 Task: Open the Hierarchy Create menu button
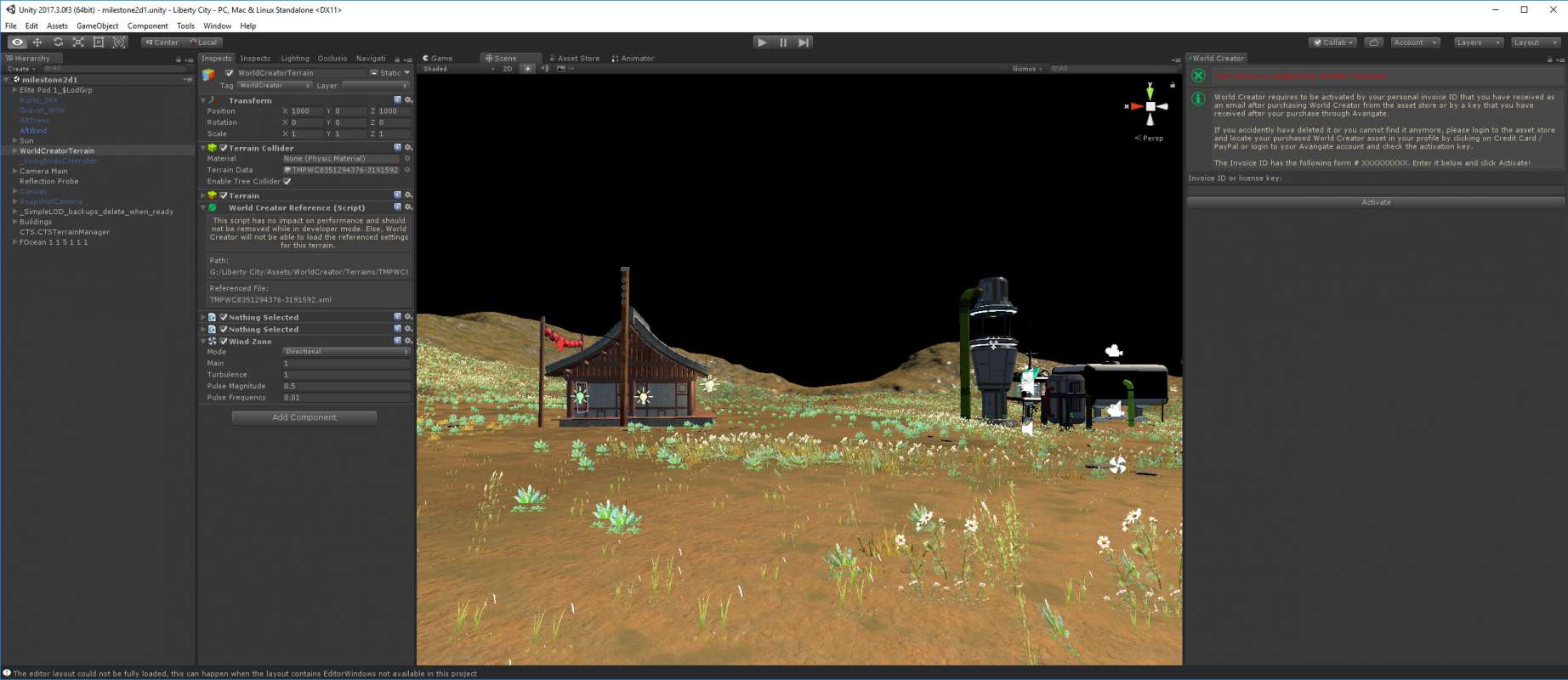(x=21, y=69)
